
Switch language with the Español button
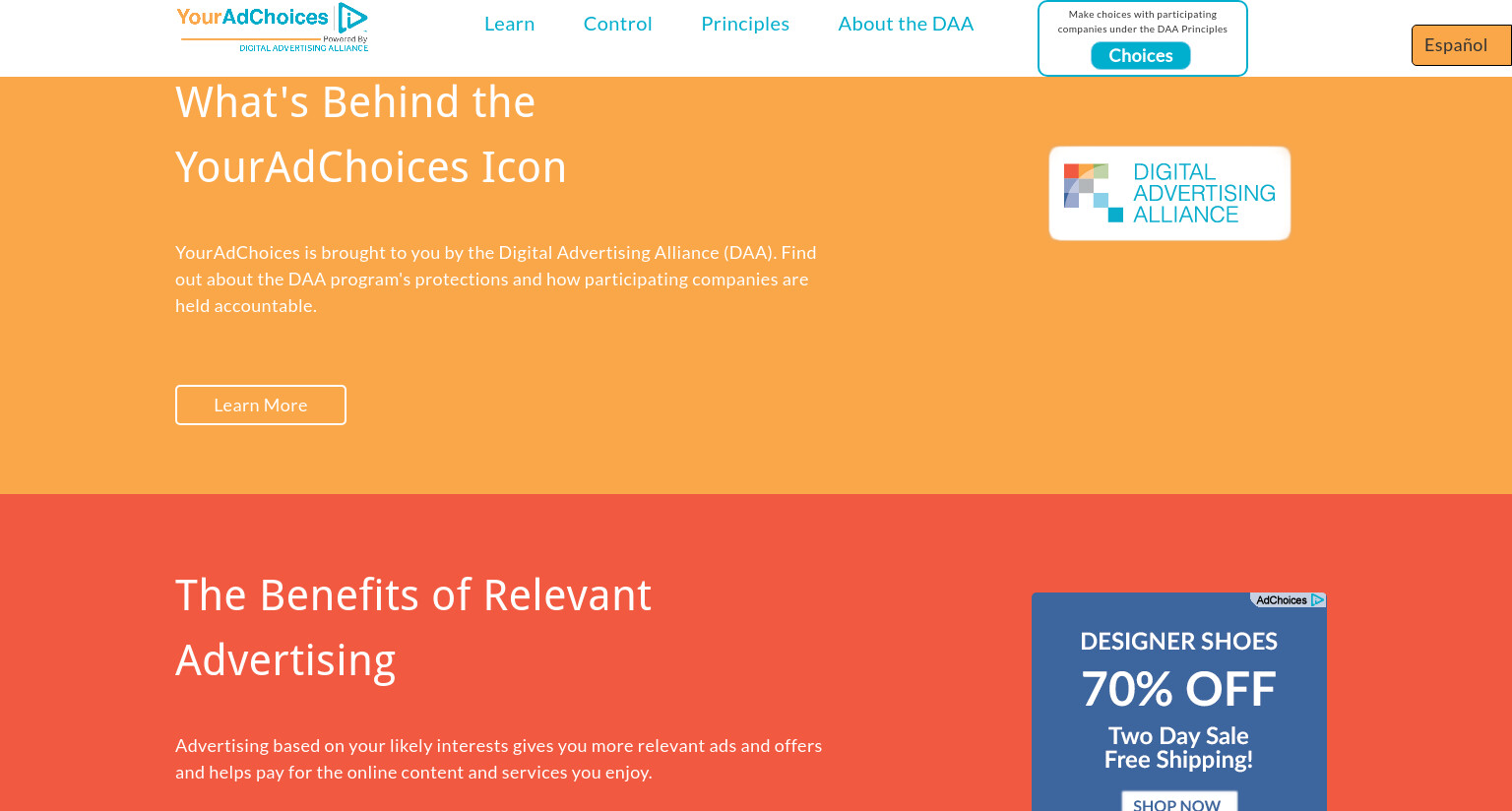[x=1462, y=45]
